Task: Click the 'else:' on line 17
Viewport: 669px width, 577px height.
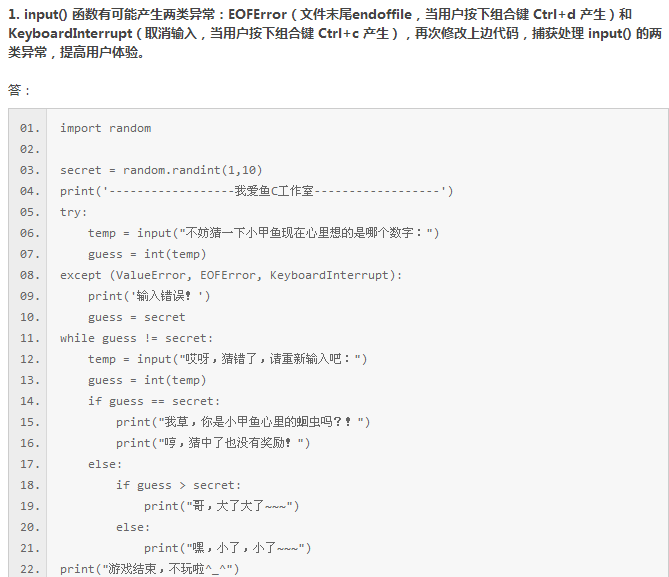Action: (105, 464)
